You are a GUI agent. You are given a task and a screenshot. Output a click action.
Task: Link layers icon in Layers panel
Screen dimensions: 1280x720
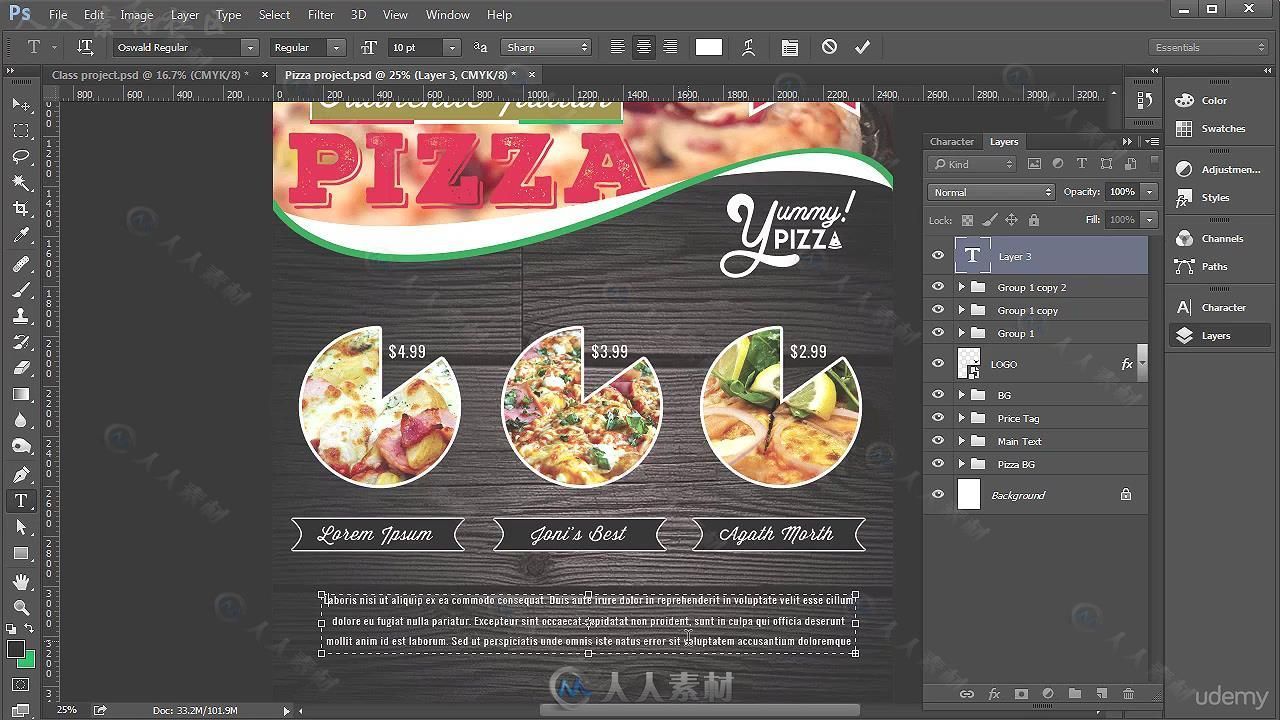[x=966, y=693]
